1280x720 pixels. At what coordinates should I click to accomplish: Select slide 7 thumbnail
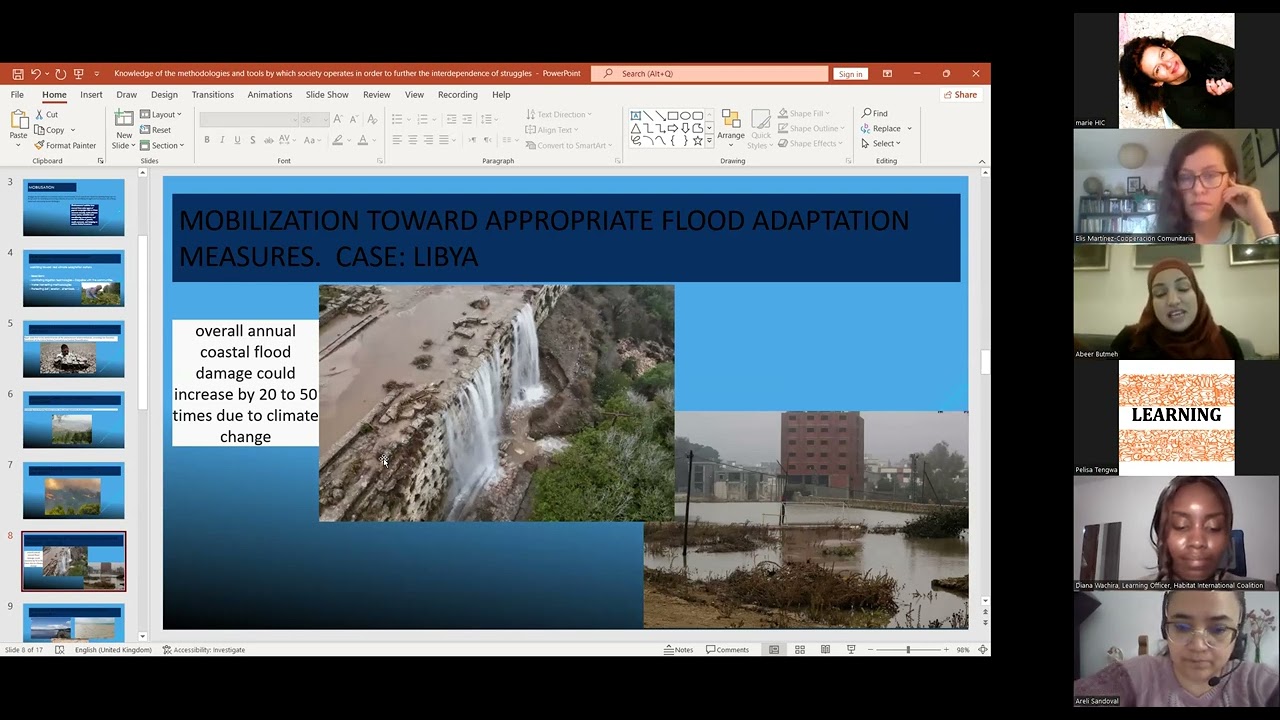click(x=74, y=490)
